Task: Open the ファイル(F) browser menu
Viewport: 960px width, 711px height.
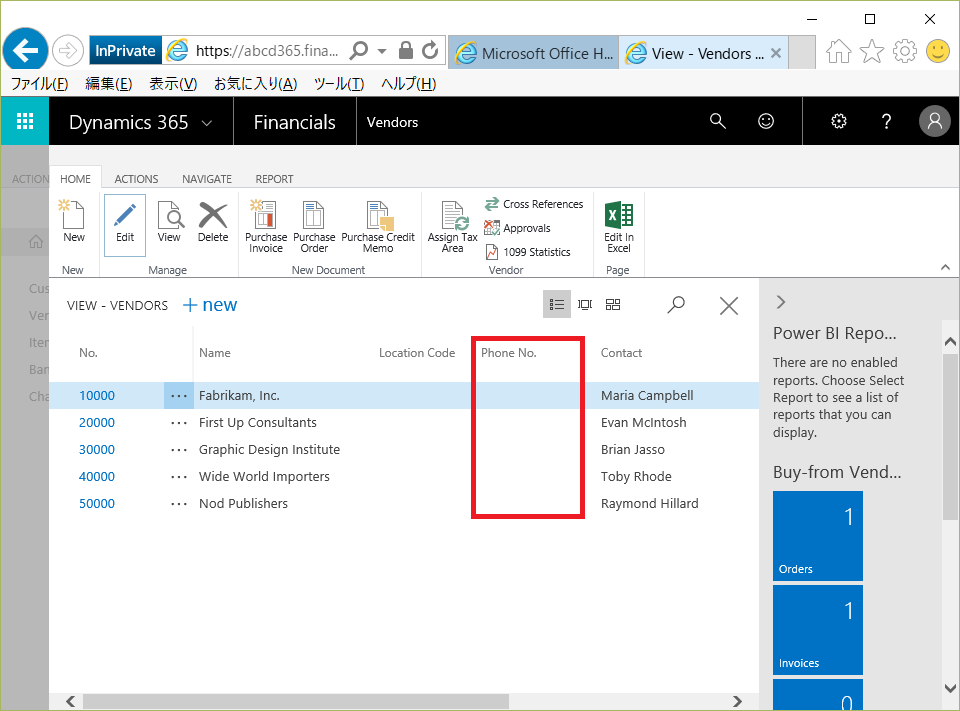Action: (x=39, y=83)
